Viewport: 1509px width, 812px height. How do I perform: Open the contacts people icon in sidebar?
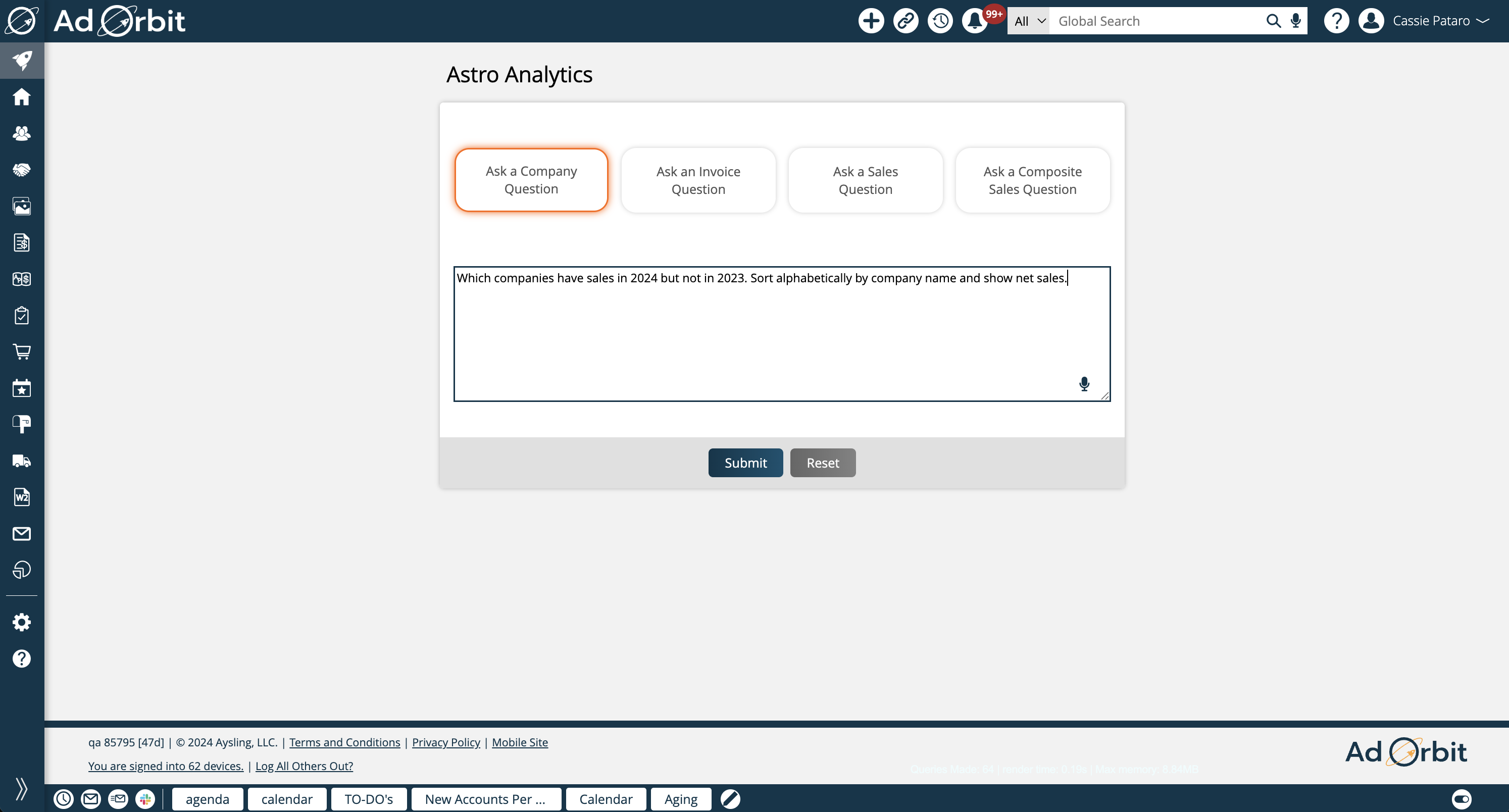pos(22,133)
